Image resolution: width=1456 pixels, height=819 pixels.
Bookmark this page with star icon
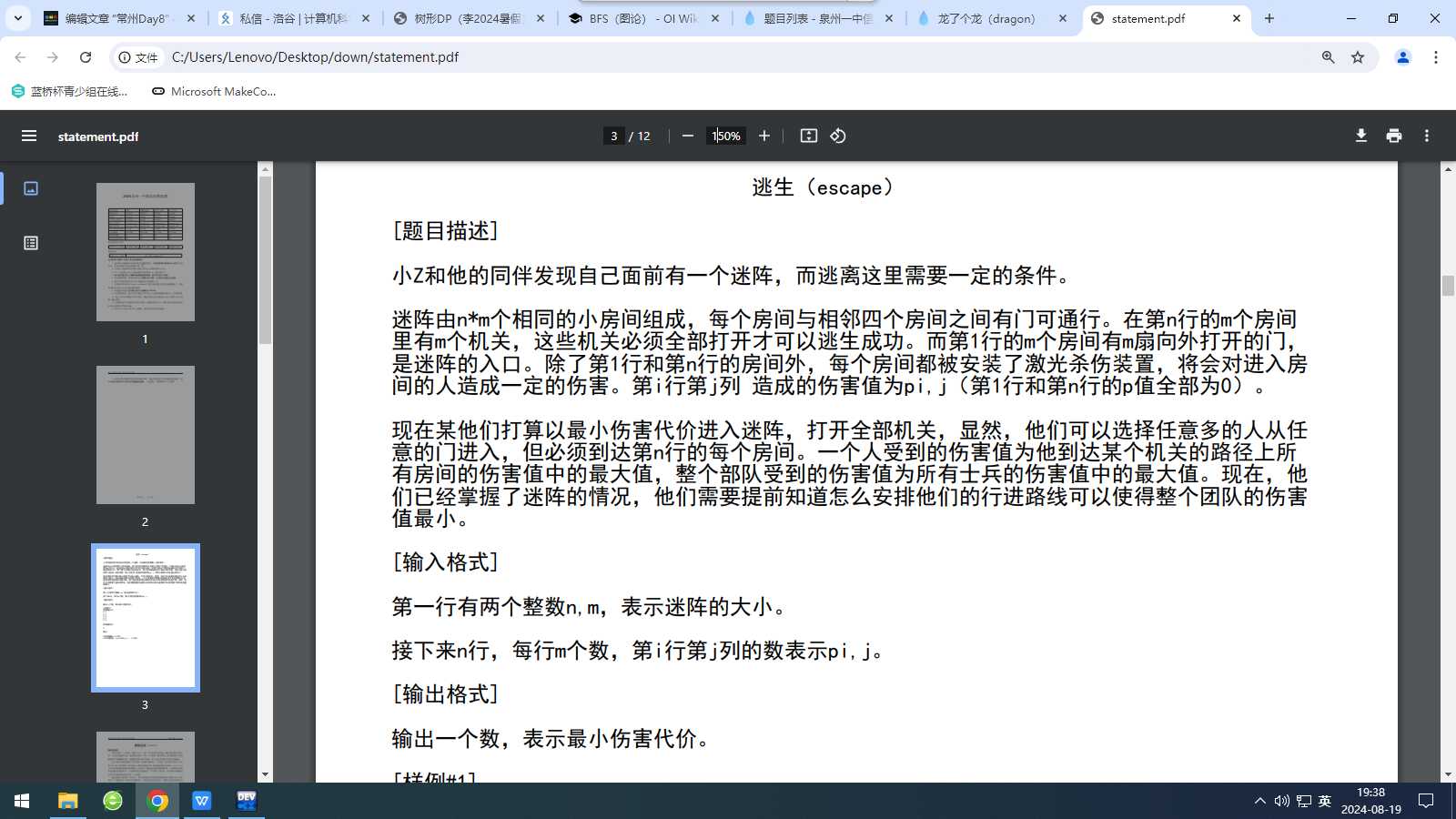click(x=1358, y=57)
